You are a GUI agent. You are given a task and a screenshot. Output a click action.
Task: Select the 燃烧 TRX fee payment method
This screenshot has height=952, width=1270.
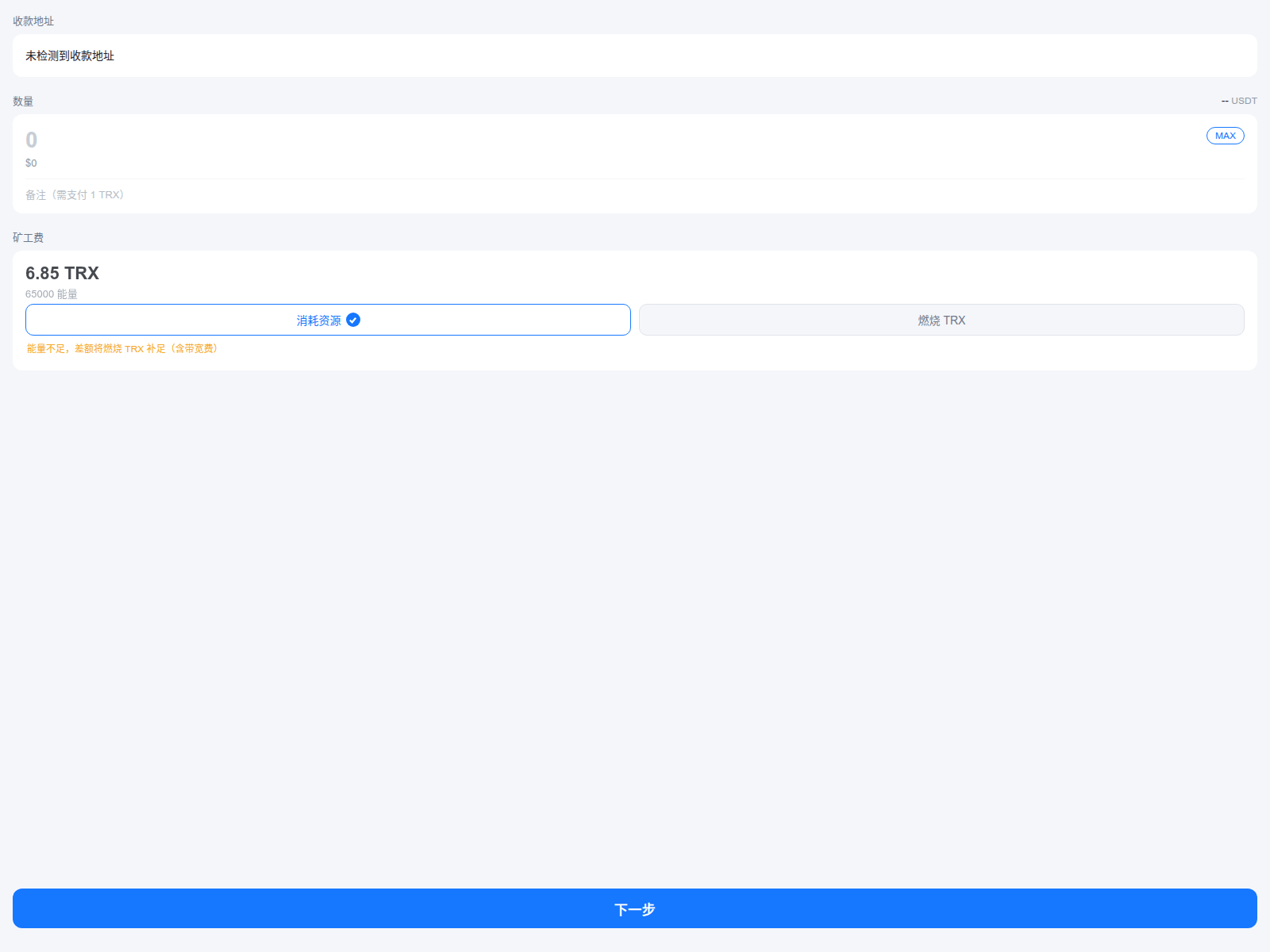(x=941, y=320)
